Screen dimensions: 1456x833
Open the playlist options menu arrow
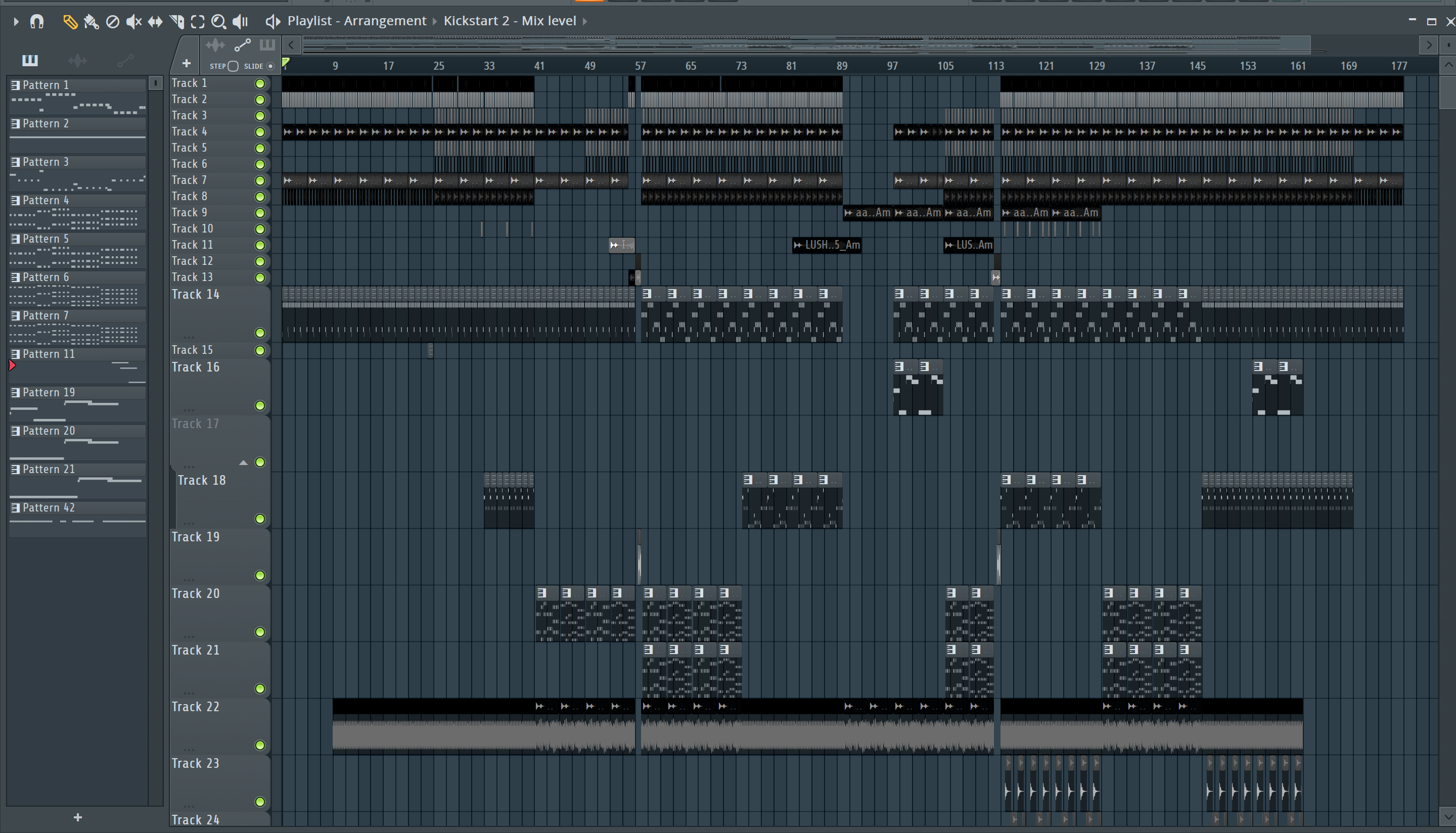point(16,22)
